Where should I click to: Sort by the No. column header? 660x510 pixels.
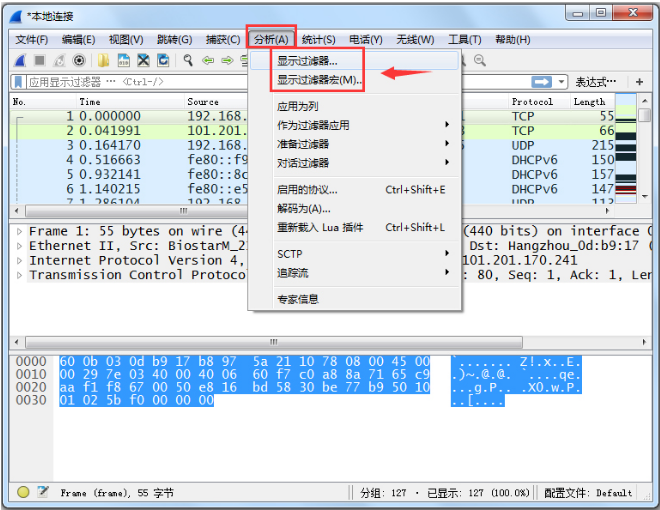click(x=43, y=102)
